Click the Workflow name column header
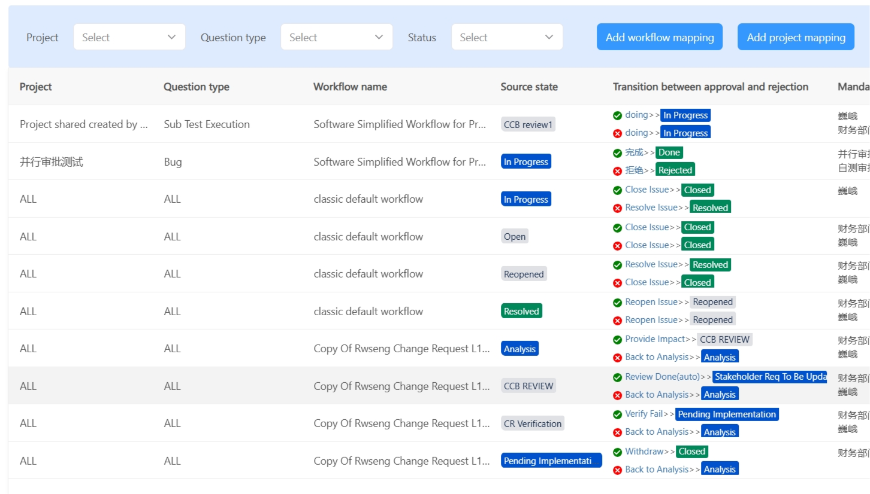Viewport: 870px width, 494px height. 350,87
